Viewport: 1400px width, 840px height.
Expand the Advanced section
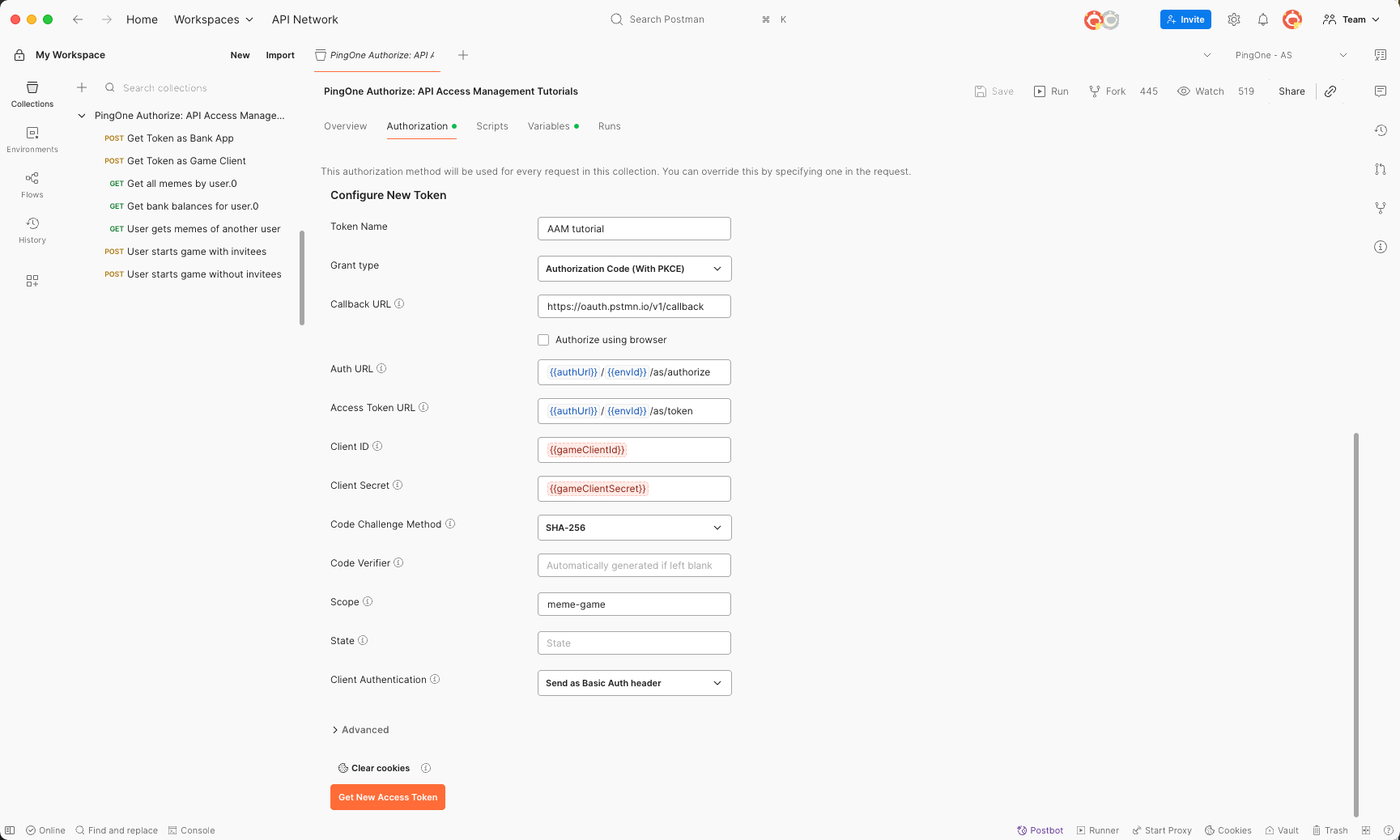[360, 730]
